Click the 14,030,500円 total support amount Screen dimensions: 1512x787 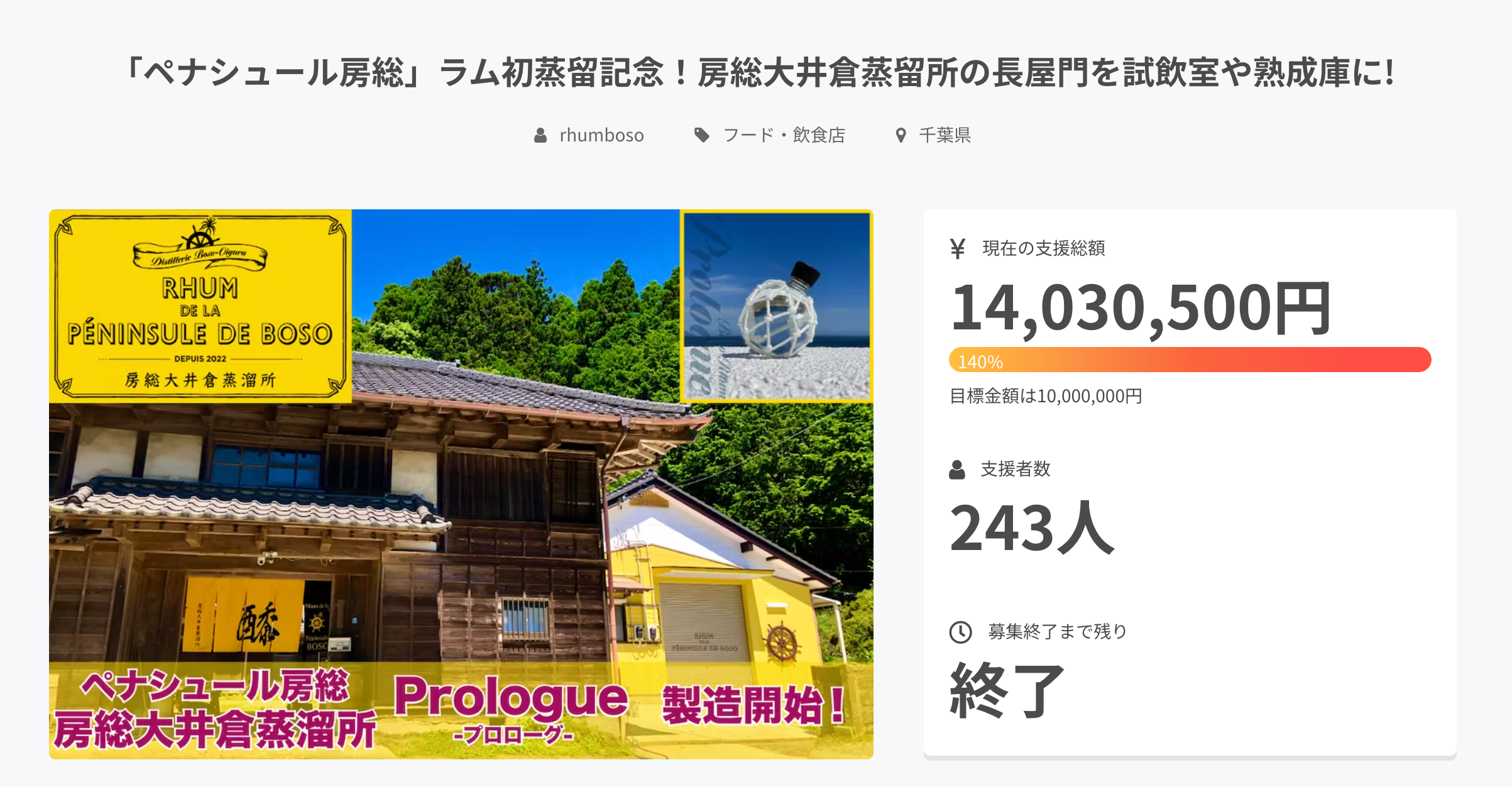point(1141,308)
